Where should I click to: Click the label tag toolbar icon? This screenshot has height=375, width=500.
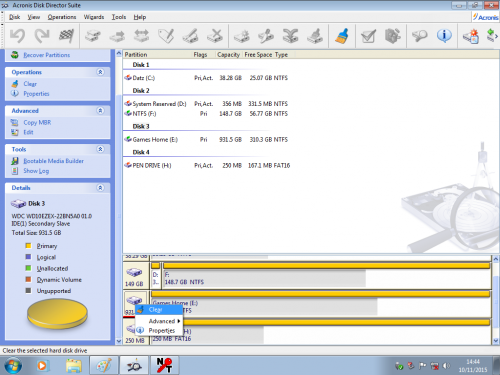(x=166, y=36)
